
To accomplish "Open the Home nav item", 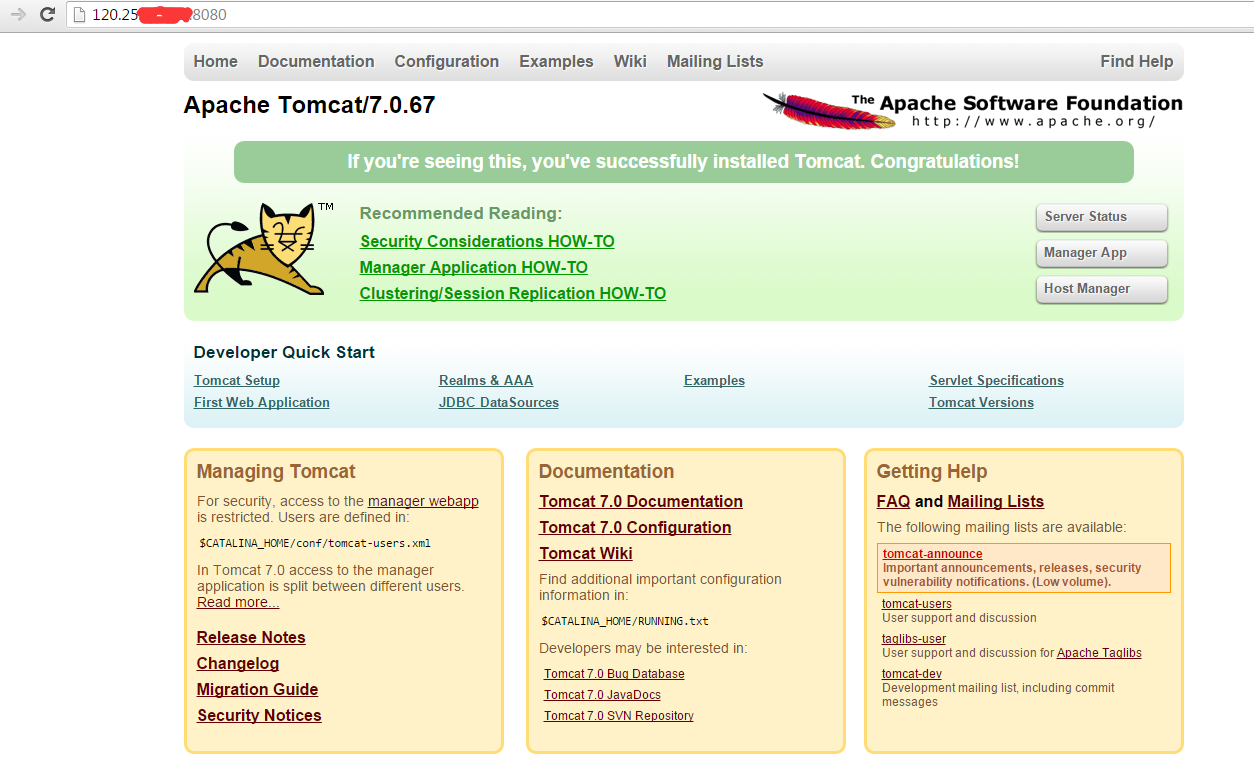I will pos(216,61).
